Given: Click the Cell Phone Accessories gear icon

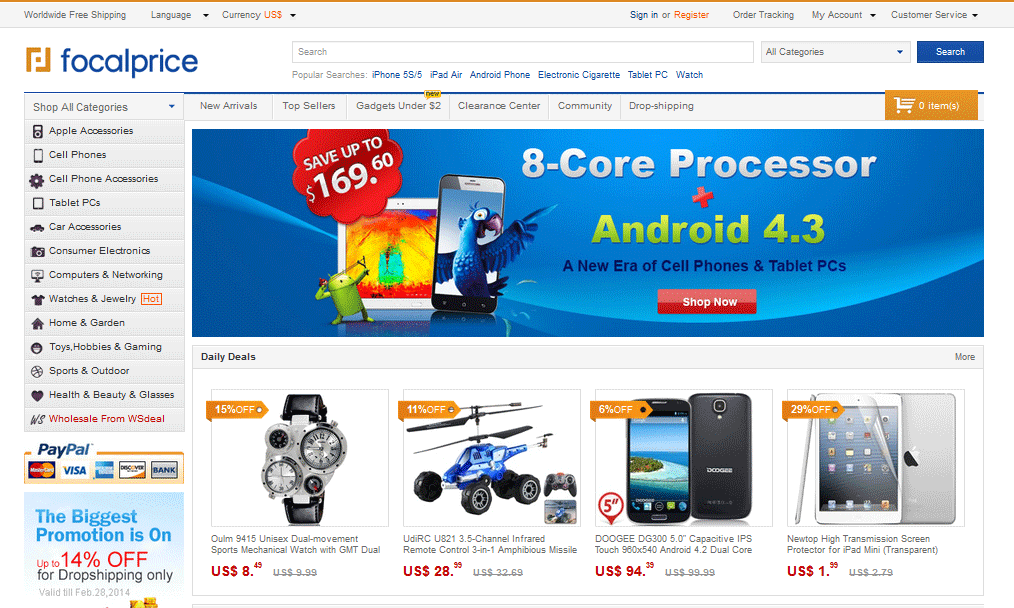Looking at the screenshot, I should 37,180.
